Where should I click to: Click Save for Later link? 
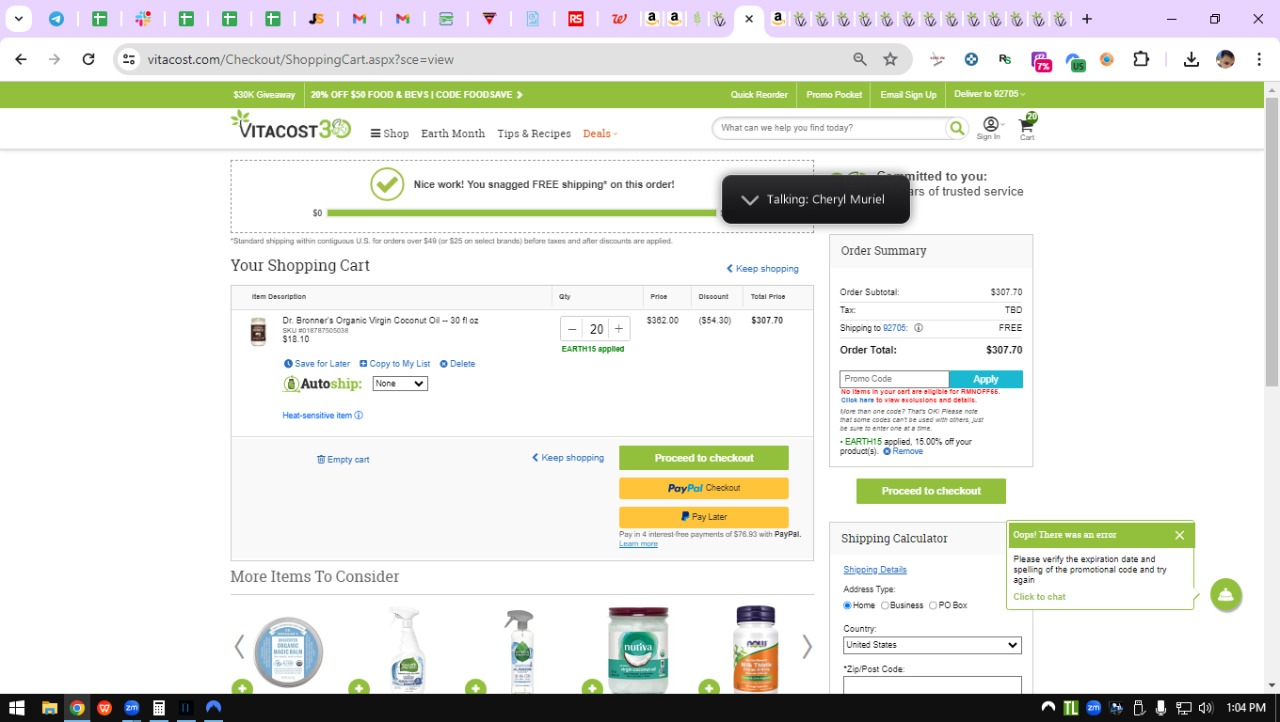coord(317,364)
